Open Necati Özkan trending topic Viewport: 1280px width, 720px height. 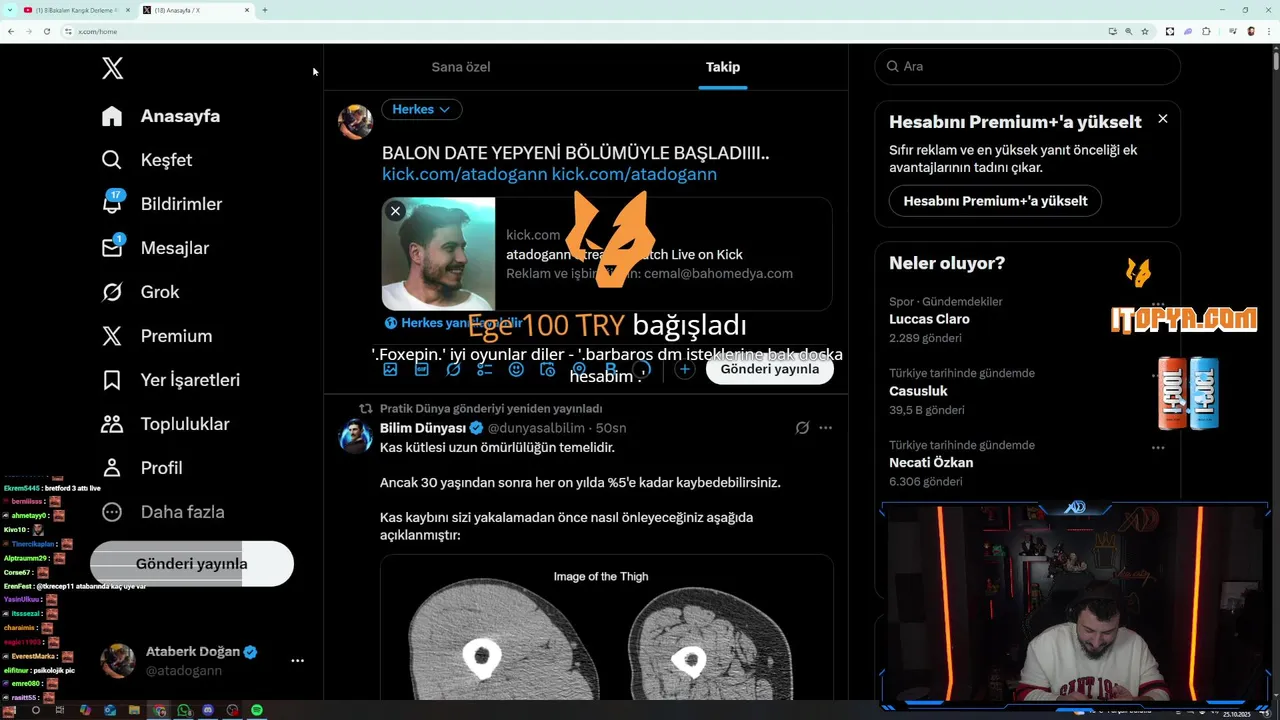[x=931, y=463]
